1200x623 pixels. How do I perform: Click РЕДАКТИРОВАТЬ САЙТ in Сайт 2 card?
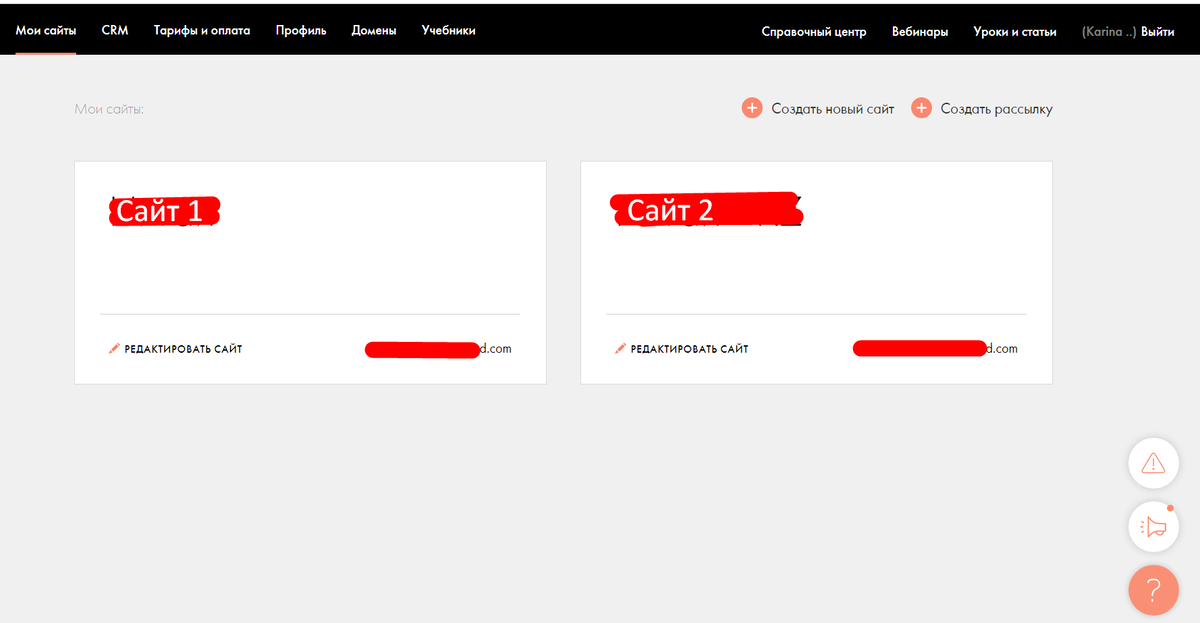tap(689, 349)
